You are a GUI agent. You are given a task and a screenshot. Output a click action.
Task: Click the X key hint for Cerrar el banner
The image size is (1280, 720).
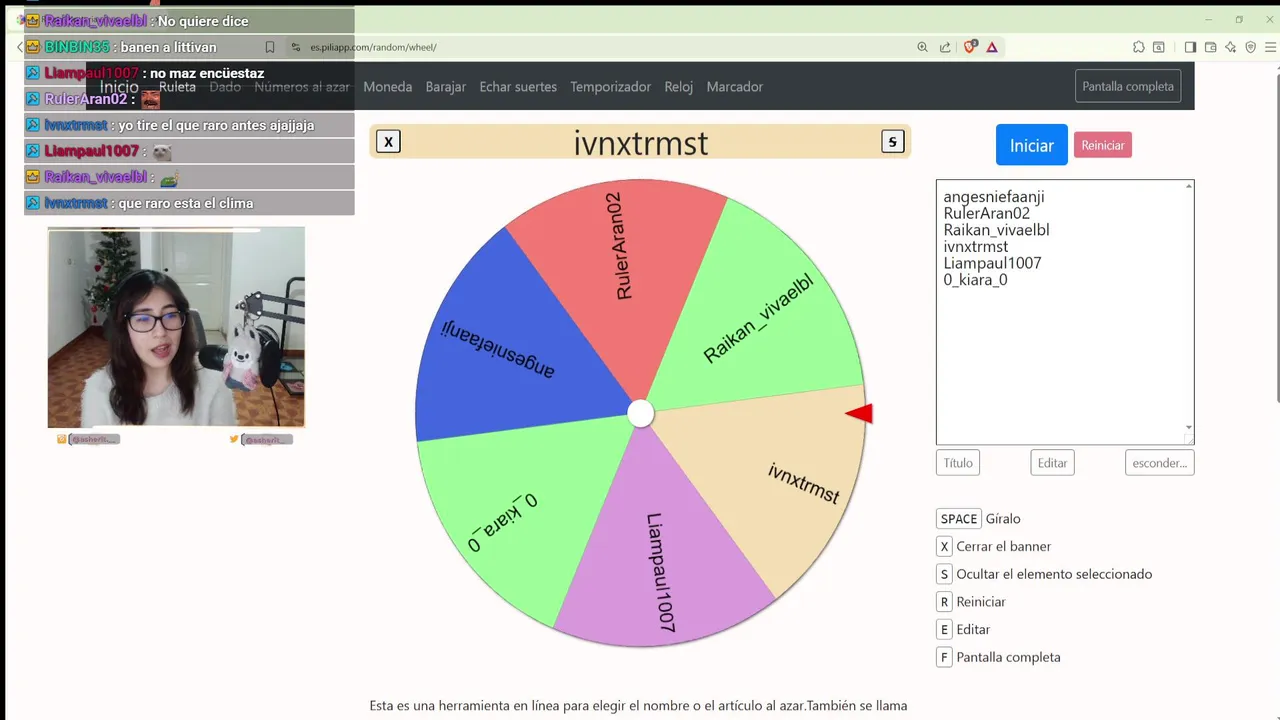click(944, 546)
